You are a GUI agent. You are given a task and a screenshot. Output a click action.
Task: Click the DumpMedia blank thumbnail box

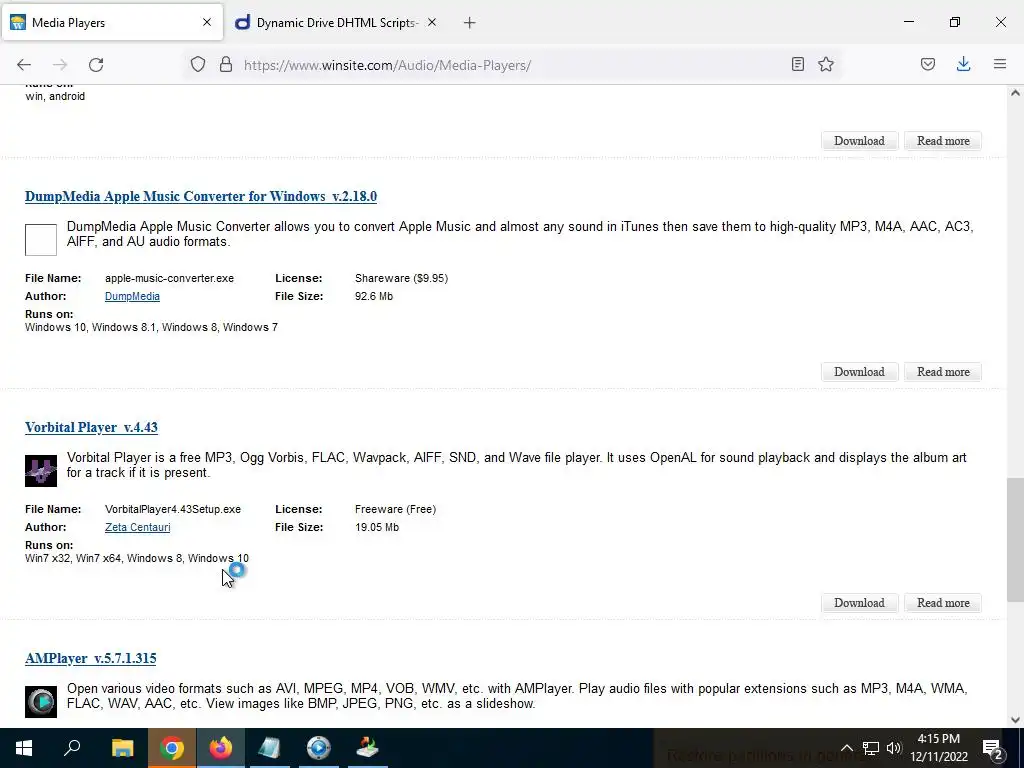click(41, 240)
